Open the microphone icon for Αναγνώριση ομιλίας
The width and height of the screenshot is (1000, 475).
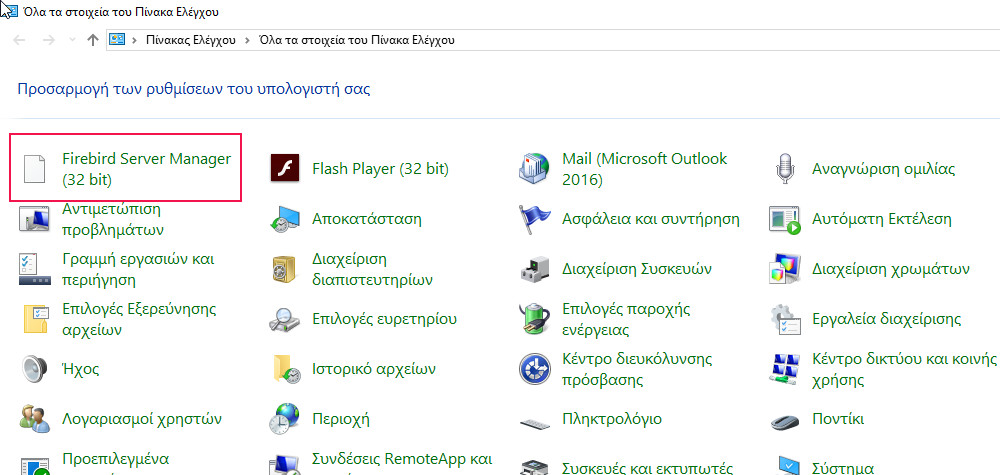(785, 169)
